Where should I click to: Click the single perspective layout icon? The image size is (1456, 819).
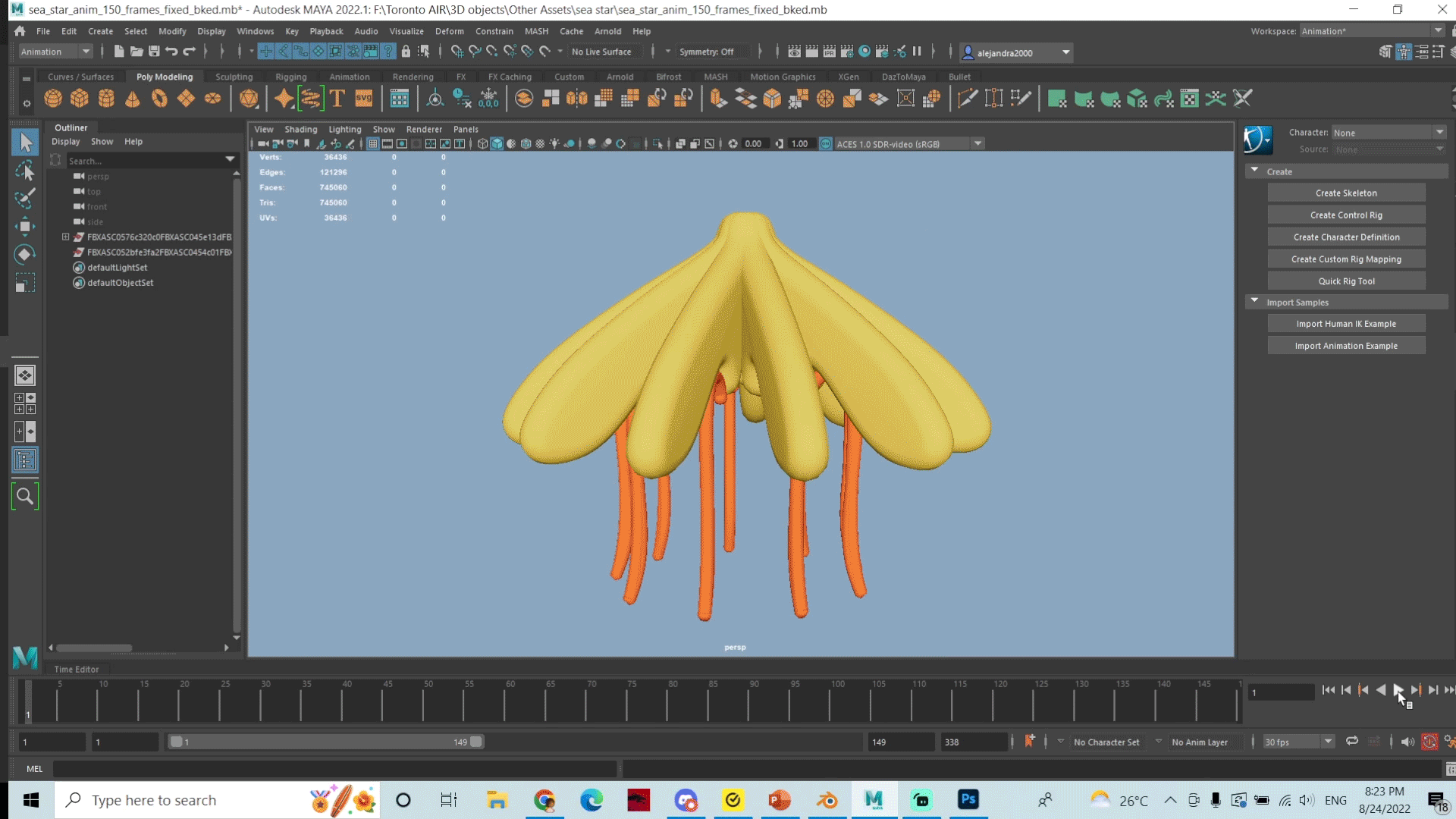click(25, 375)
